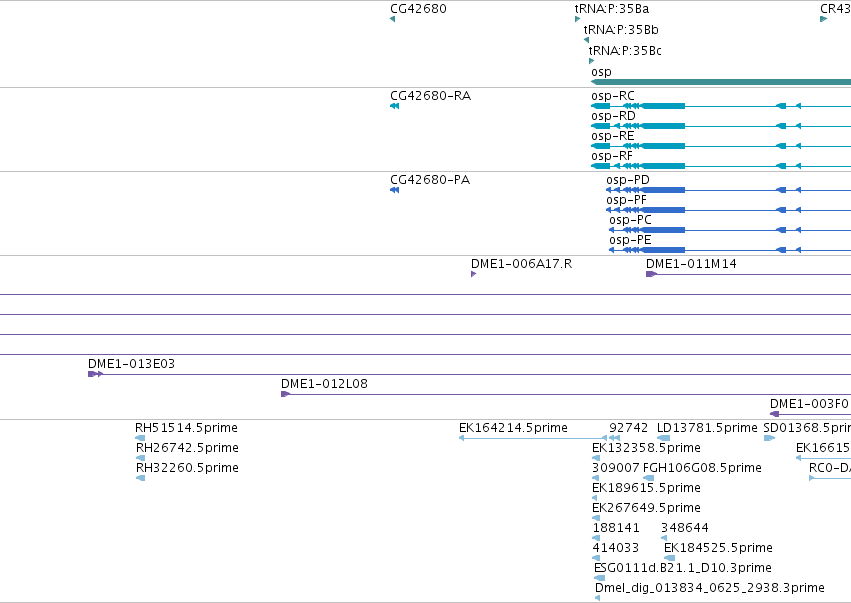Select the DME1-003F0 clone label
This screenshot has width=851, height=603.
pos(809,404)
